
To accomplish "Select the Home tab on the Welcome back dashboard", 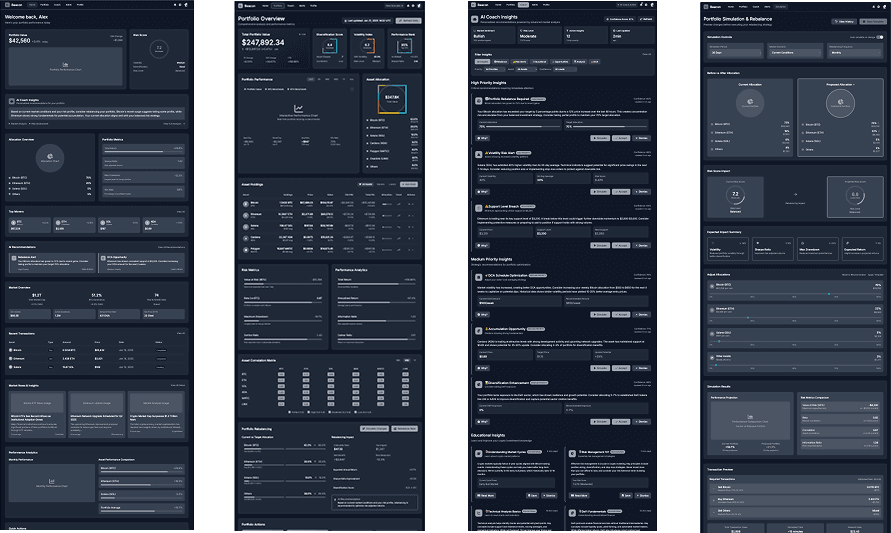I will click(32, 5).
